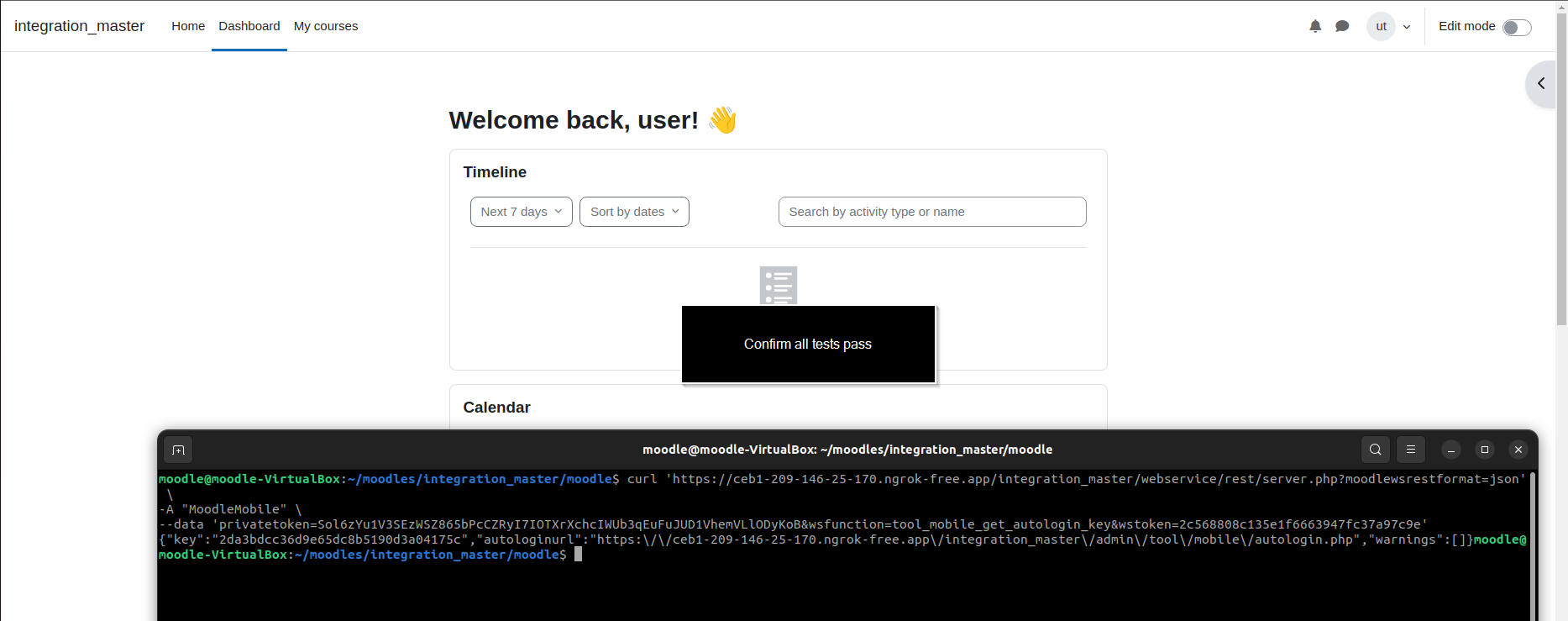The image size is (1568, 621).
Task: Click the terminal search icon
Action: pos(1376,450)
